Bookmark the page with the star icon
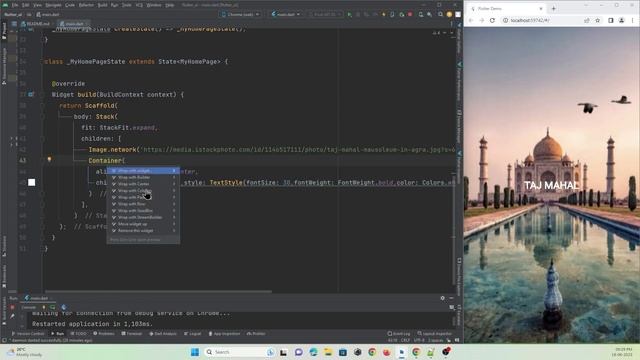This screenshot has height=360, width=640. click(598, 20)
